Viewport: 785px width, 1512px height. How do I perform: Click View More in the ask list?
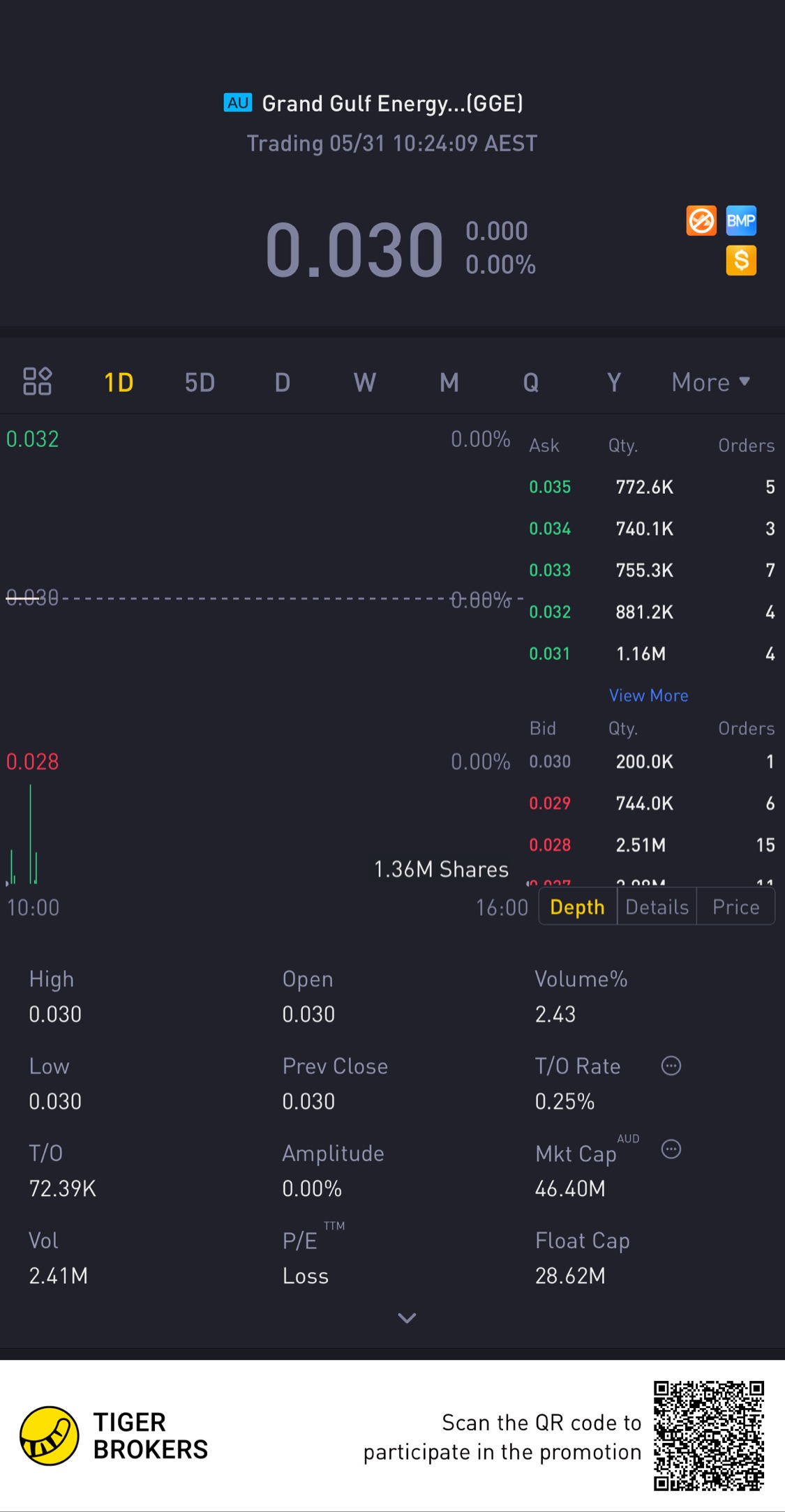648,695
